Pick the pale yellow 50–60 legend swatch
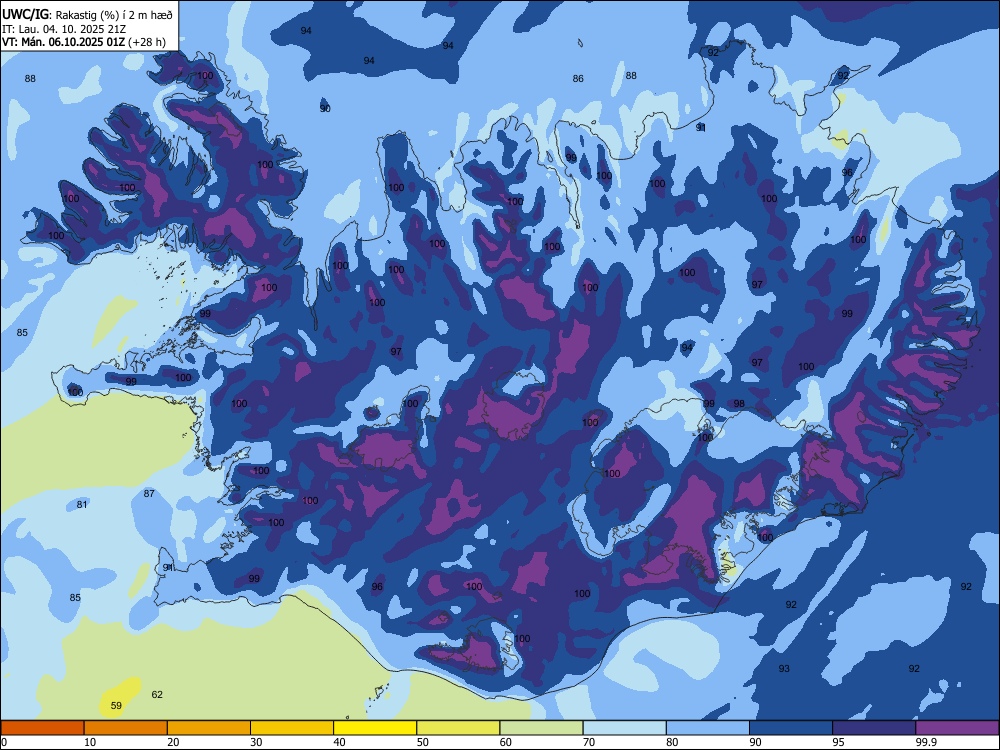This screenshot has width=1000, height=750. (459, 728)
